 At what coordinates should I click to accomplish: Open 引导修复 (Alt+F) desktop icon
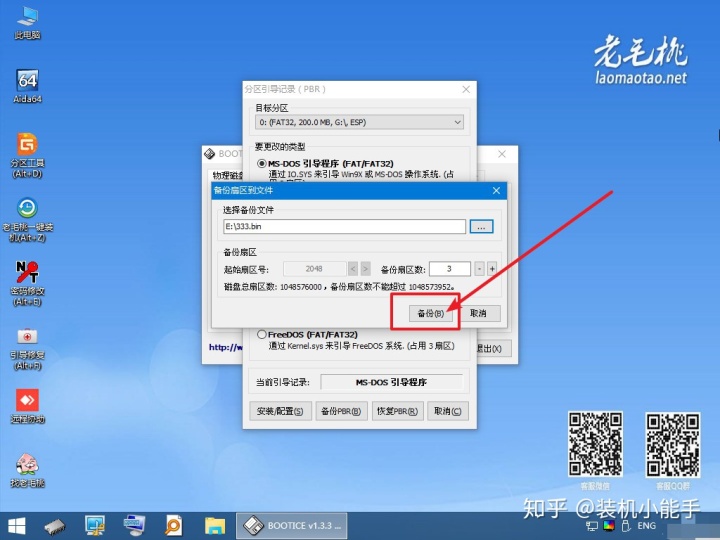point(28,348)
